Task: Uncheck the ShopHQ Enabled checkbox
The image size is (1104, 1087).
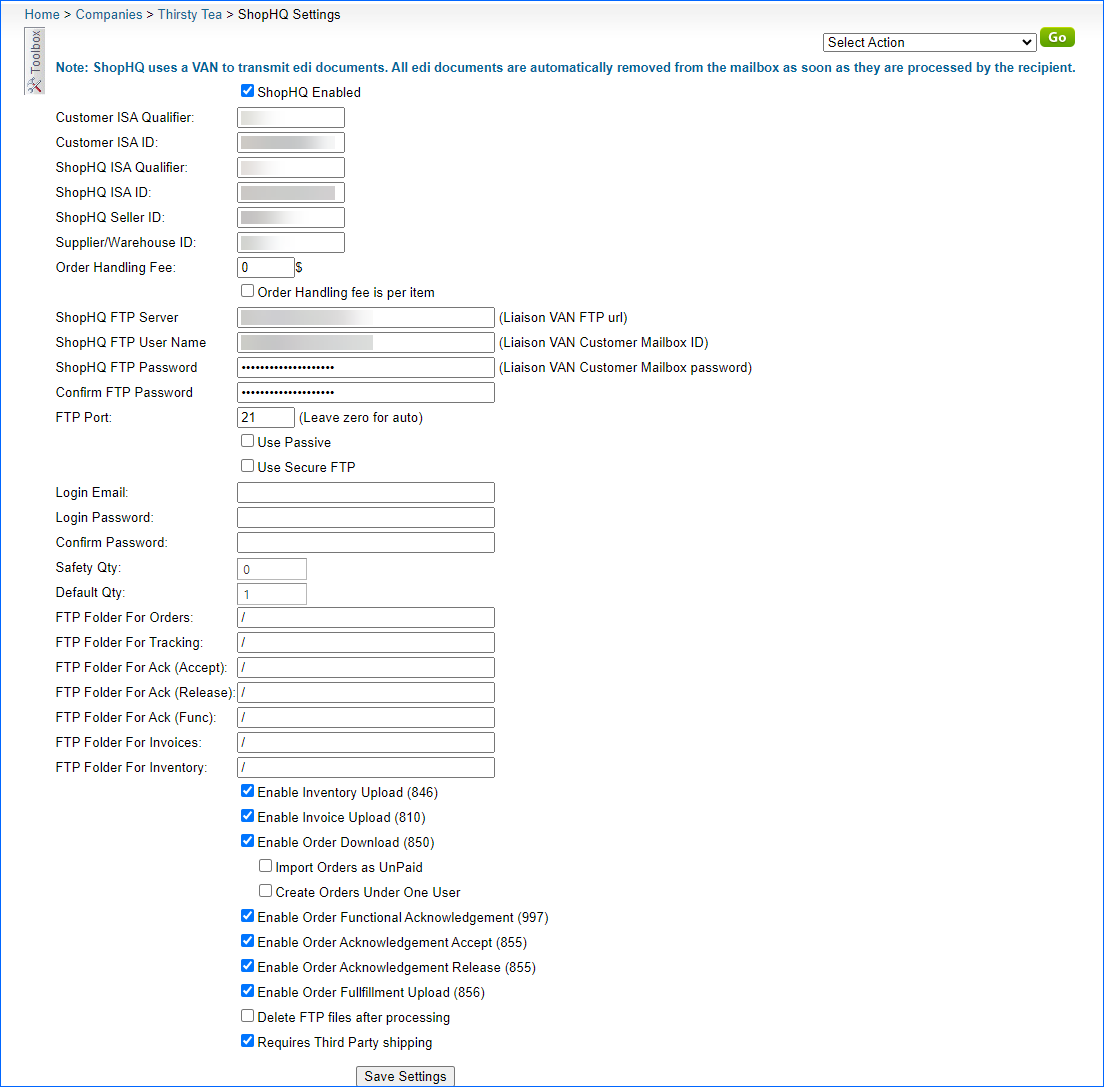Action: [x=248, y=91]
